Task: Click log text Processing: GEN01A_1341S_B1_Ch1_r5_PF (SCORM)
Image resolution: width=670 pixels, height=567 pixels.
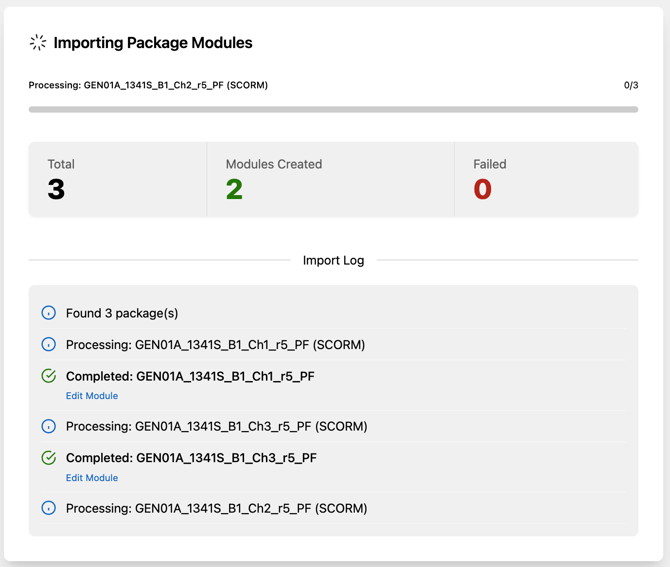Action: pos(215,344)
